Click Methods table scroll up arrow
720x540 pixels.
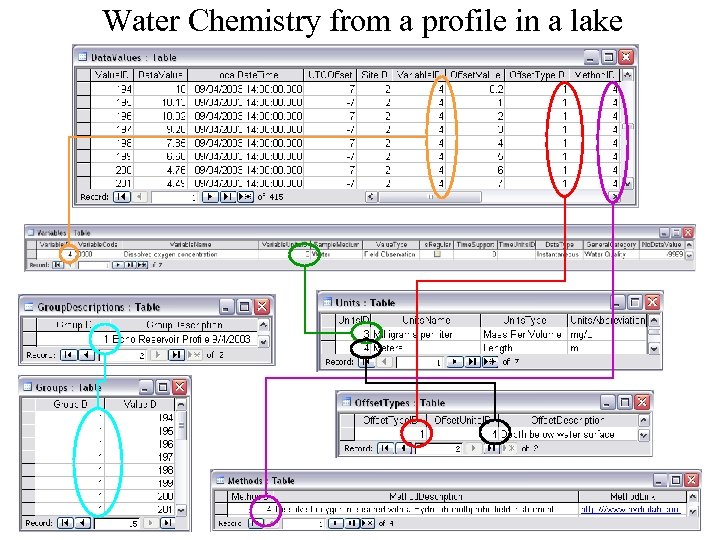(x=693, y=496)
